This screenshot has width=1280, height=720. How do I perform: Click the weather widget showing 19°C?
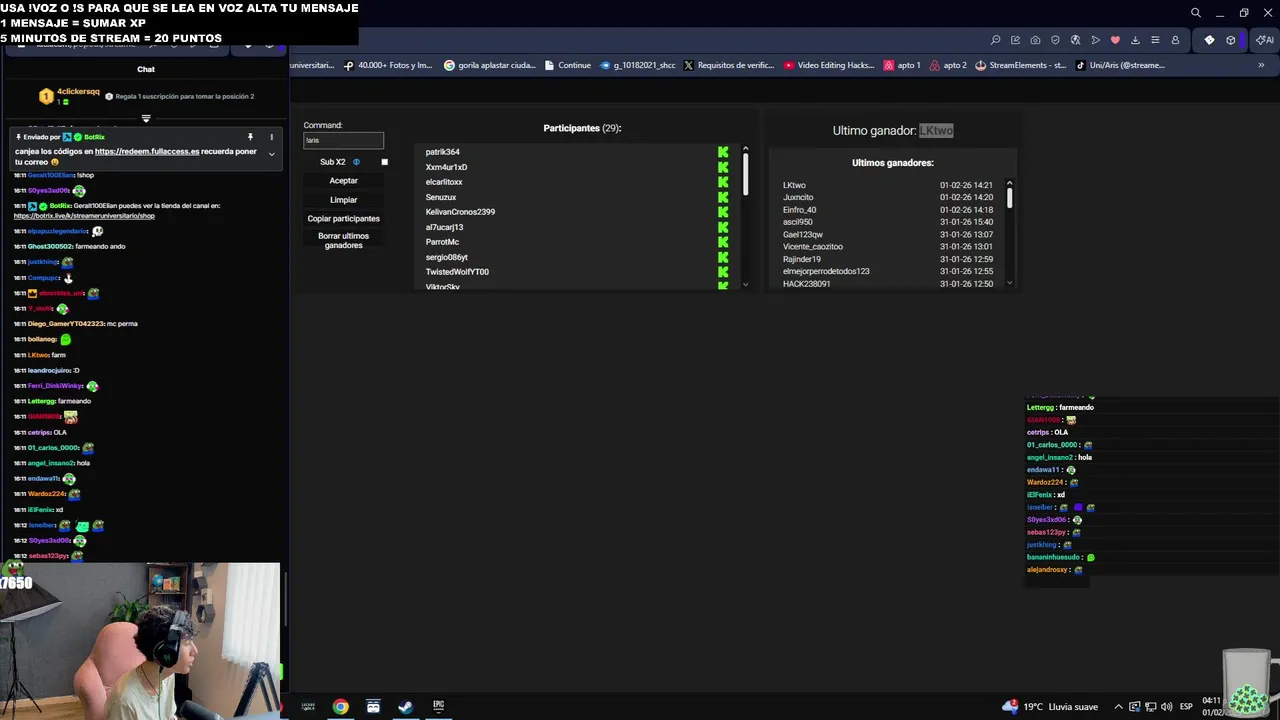[x=1050, y=707]
